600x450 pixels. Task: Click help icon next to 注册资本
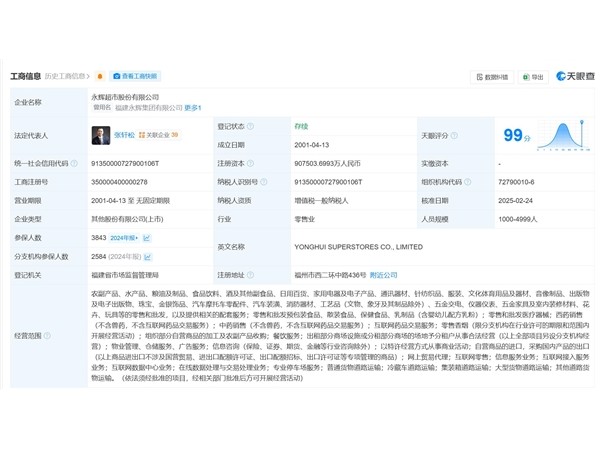pyautogui.click(x=250, y=163)
